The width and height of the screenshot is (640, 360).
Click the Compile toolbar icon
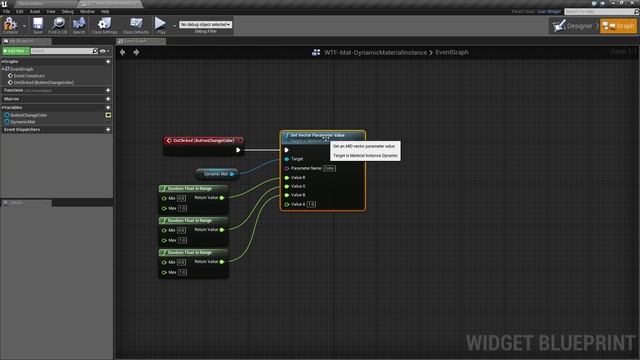10,25
